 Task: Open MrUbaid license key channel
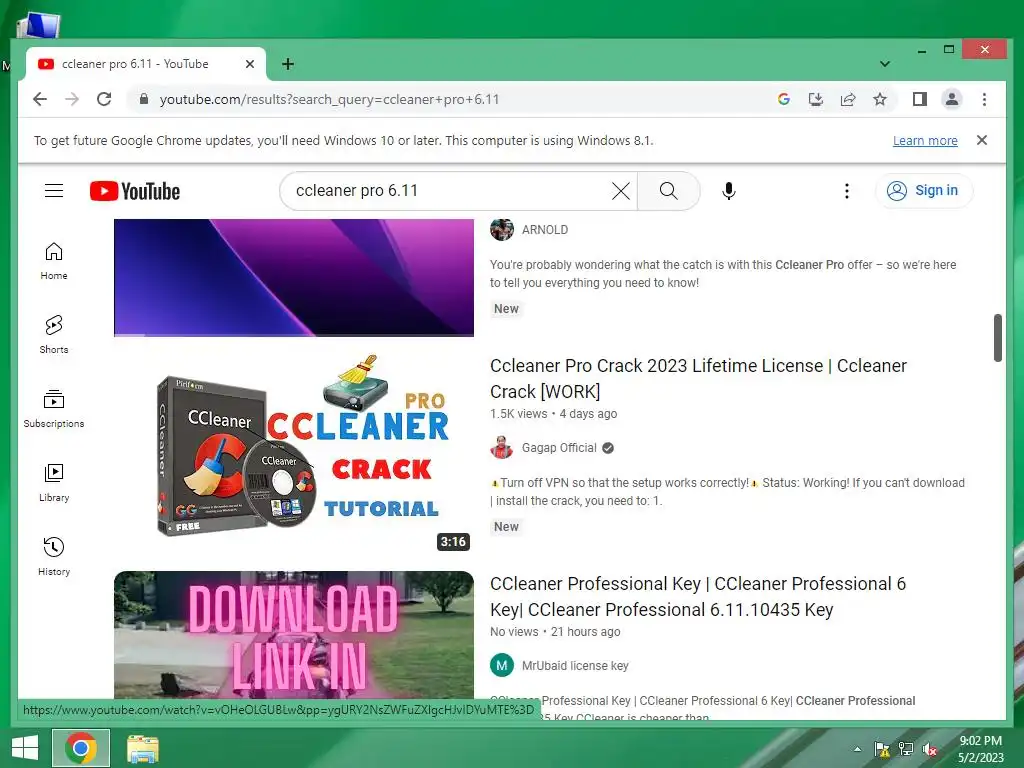coord(575,666)
